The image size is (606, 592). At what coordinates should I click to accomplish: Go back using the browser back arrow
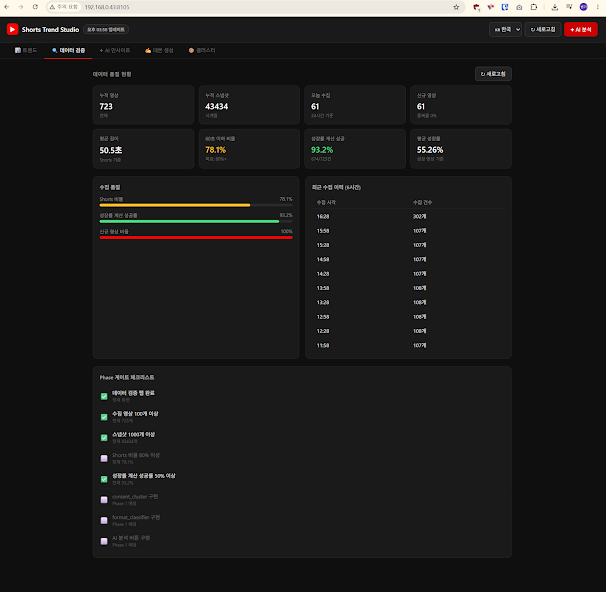click(7, 7)
